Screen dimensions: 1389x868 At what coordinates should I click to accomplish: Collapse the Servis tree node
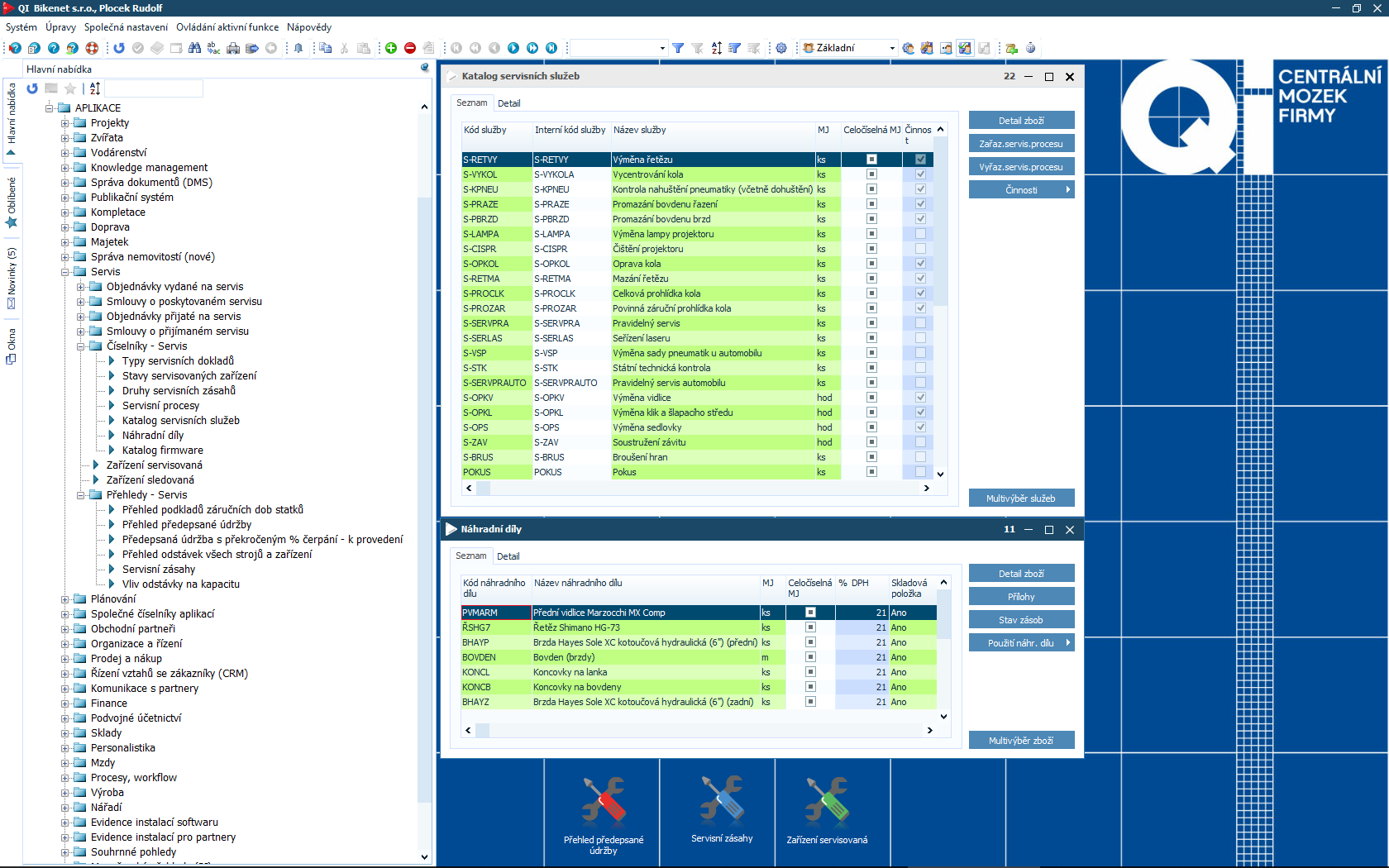tap(65, 272)
